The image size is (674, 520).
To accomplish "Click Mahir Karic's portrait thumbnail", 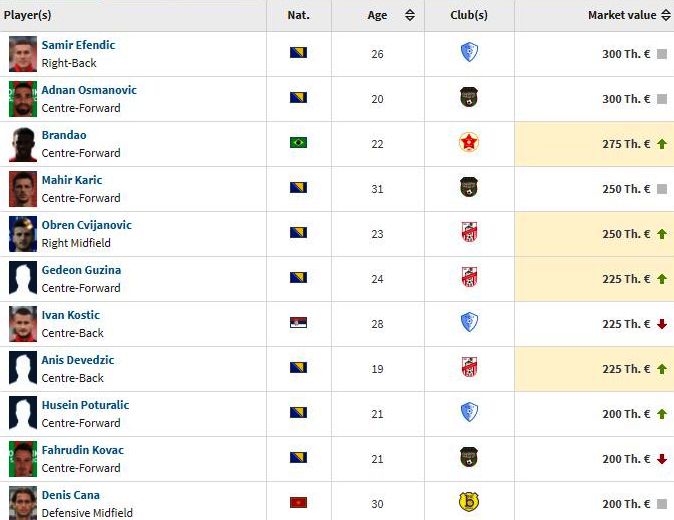I will tap(23, 189).
